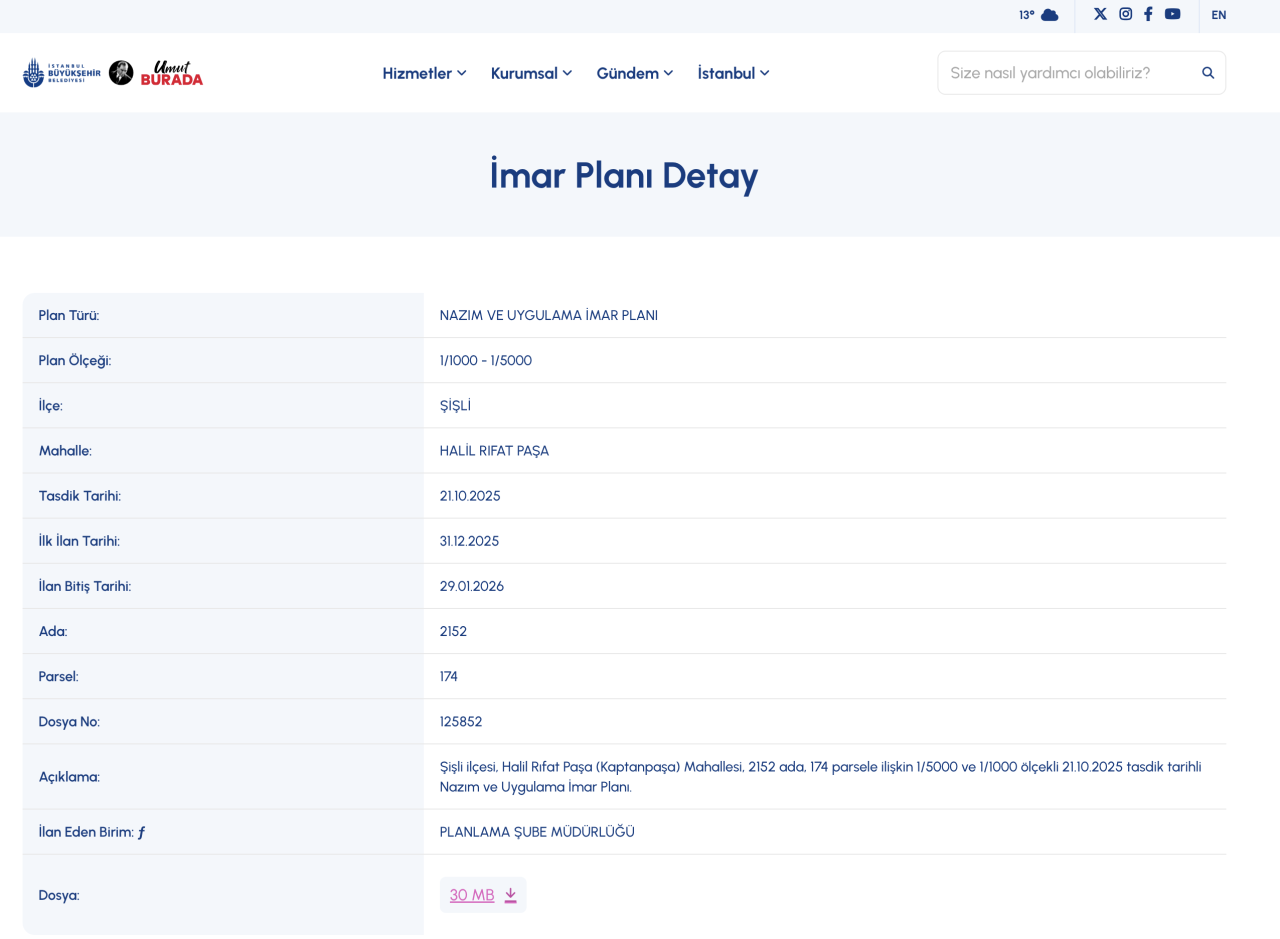Expand the Hizmetler dropdown menu
The width and height of the screenshot is (1280, 939).
[424, 73]
